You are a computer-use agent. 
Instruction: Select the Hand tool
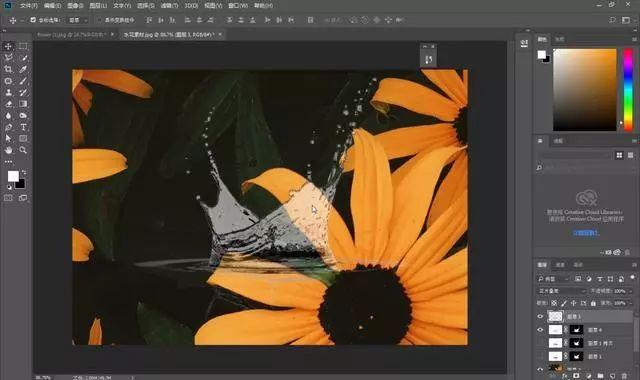click(8, 150)
